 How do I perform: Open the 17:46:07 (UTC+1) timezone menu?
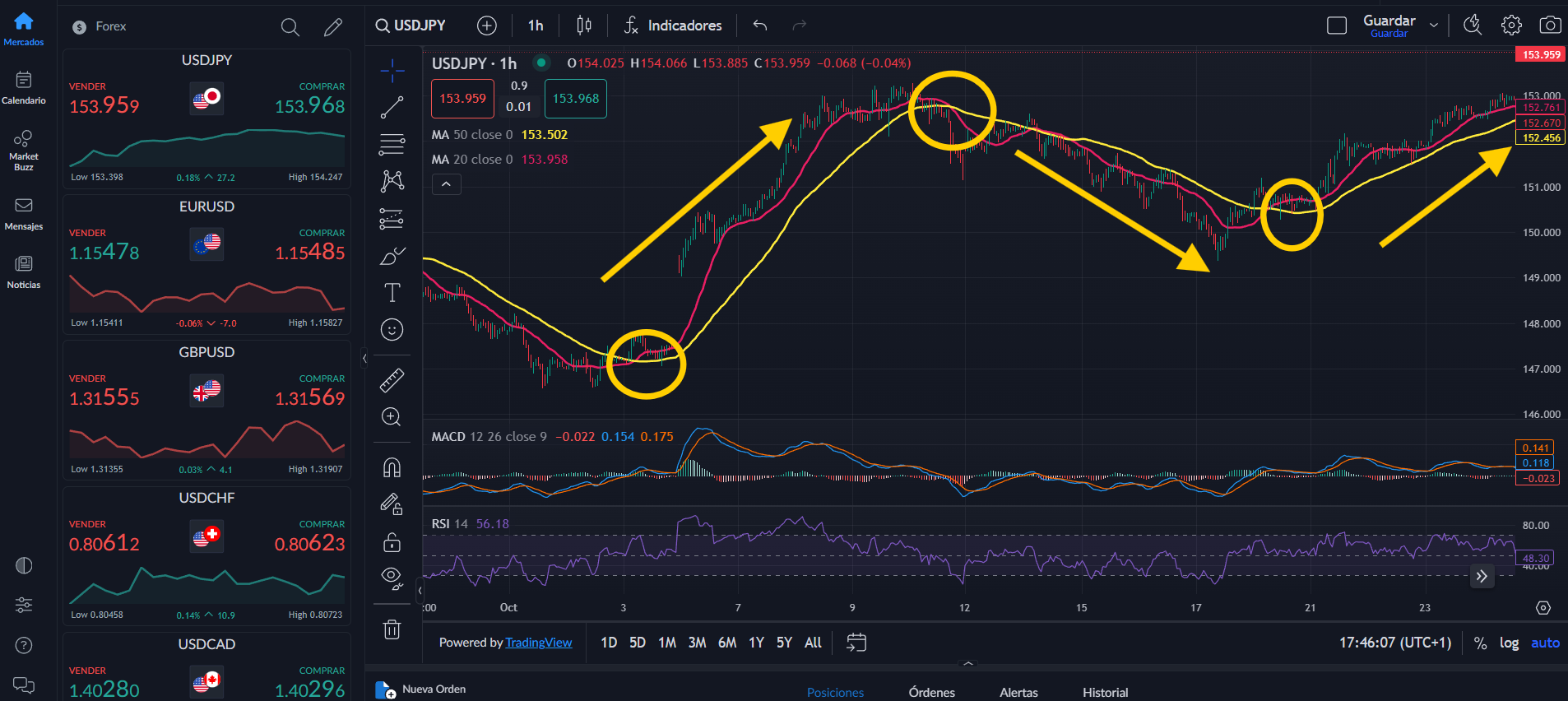(1395, 643)
